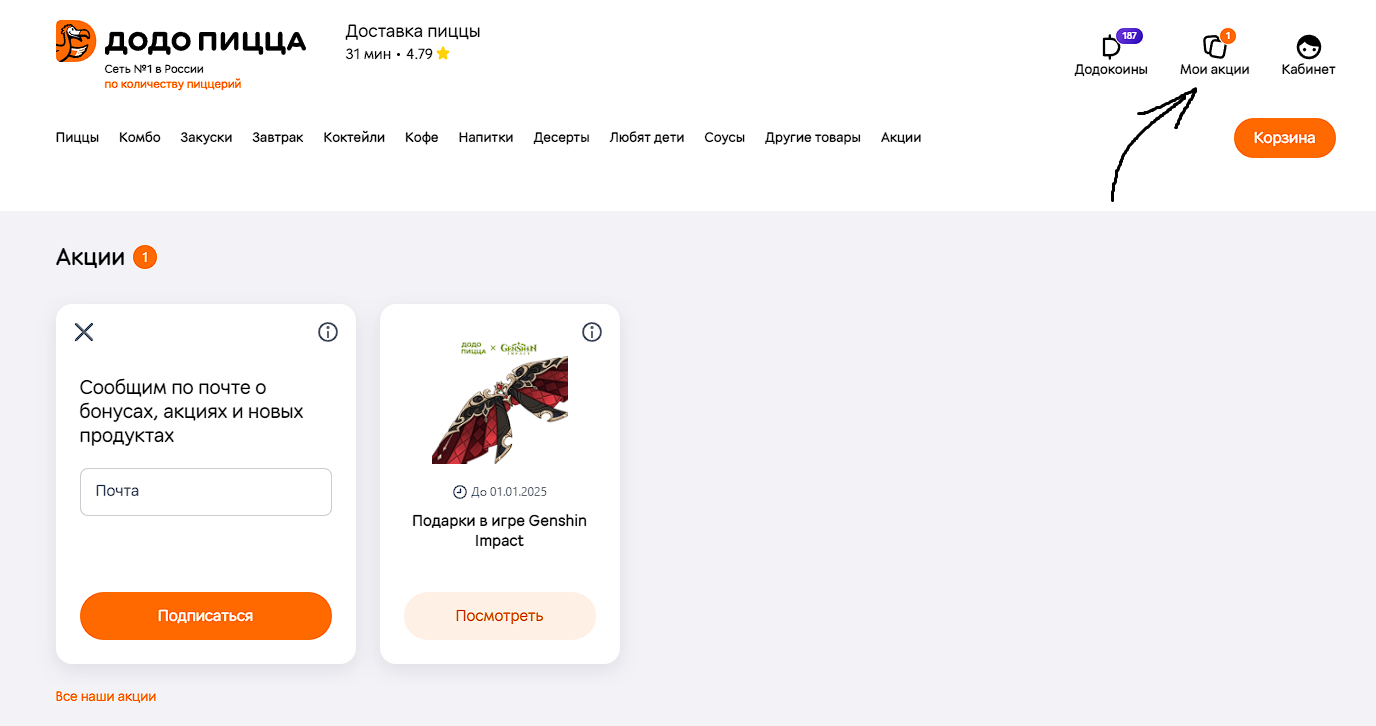Image resolution: width=1376 pixels, height=726 pixels.
Task: Open the Акции item in navigation
Action: [x=901, y=138]
